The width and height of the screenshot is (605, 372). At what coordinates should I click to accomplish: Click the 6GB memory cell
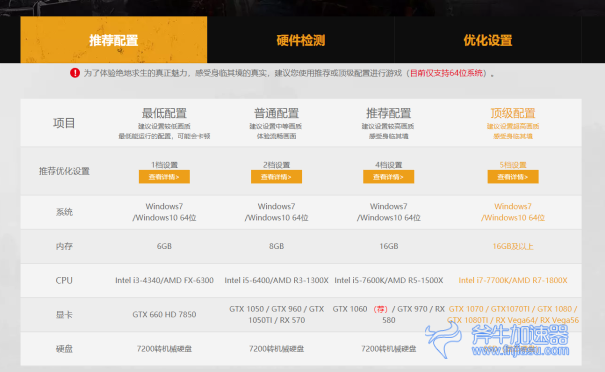(x=164, y=246)
